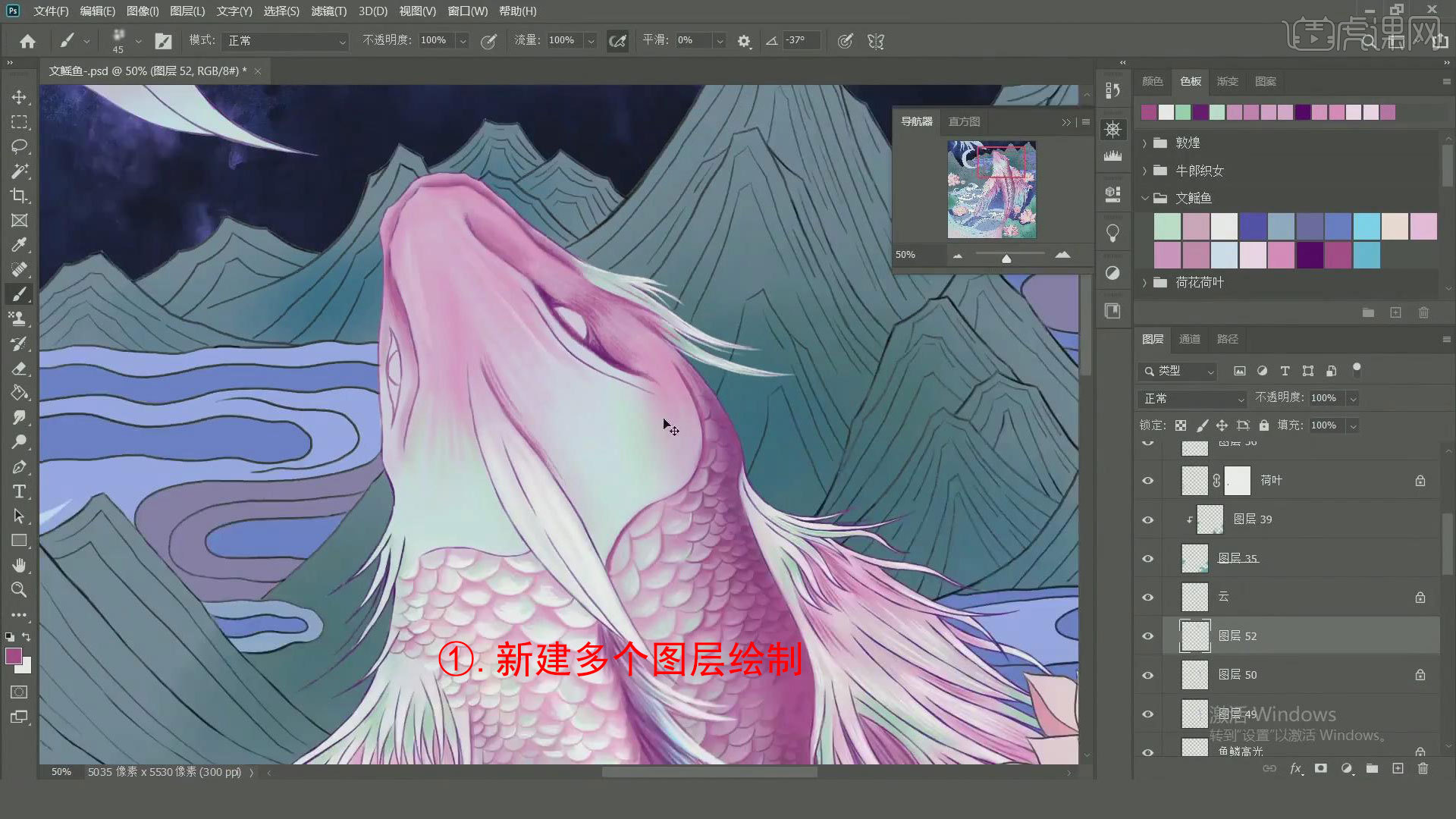
Task: Enable symmetry paint butterfly icon
Action: (x=876, y=41)
